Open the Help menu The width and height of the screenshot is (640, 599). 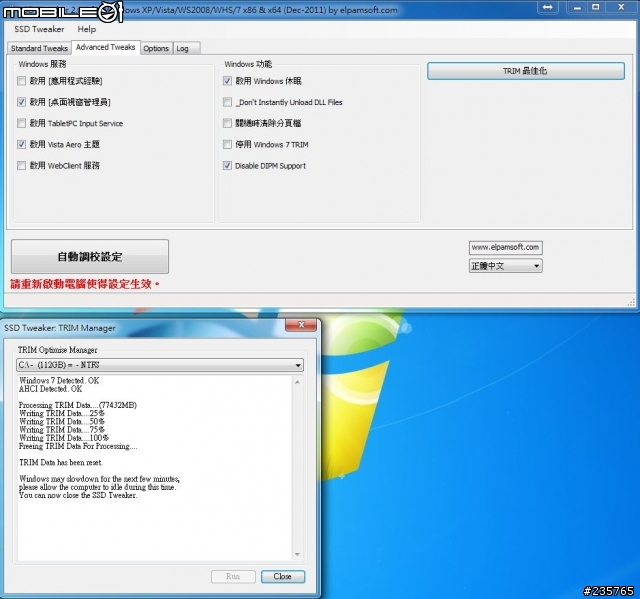(x=87, y=29)
